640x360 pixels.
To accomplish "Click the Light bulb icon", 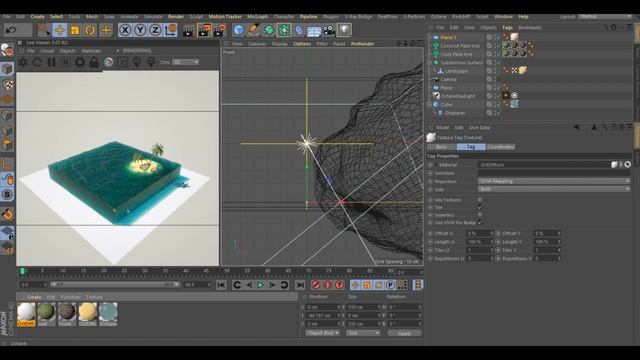I will [344, 30].
